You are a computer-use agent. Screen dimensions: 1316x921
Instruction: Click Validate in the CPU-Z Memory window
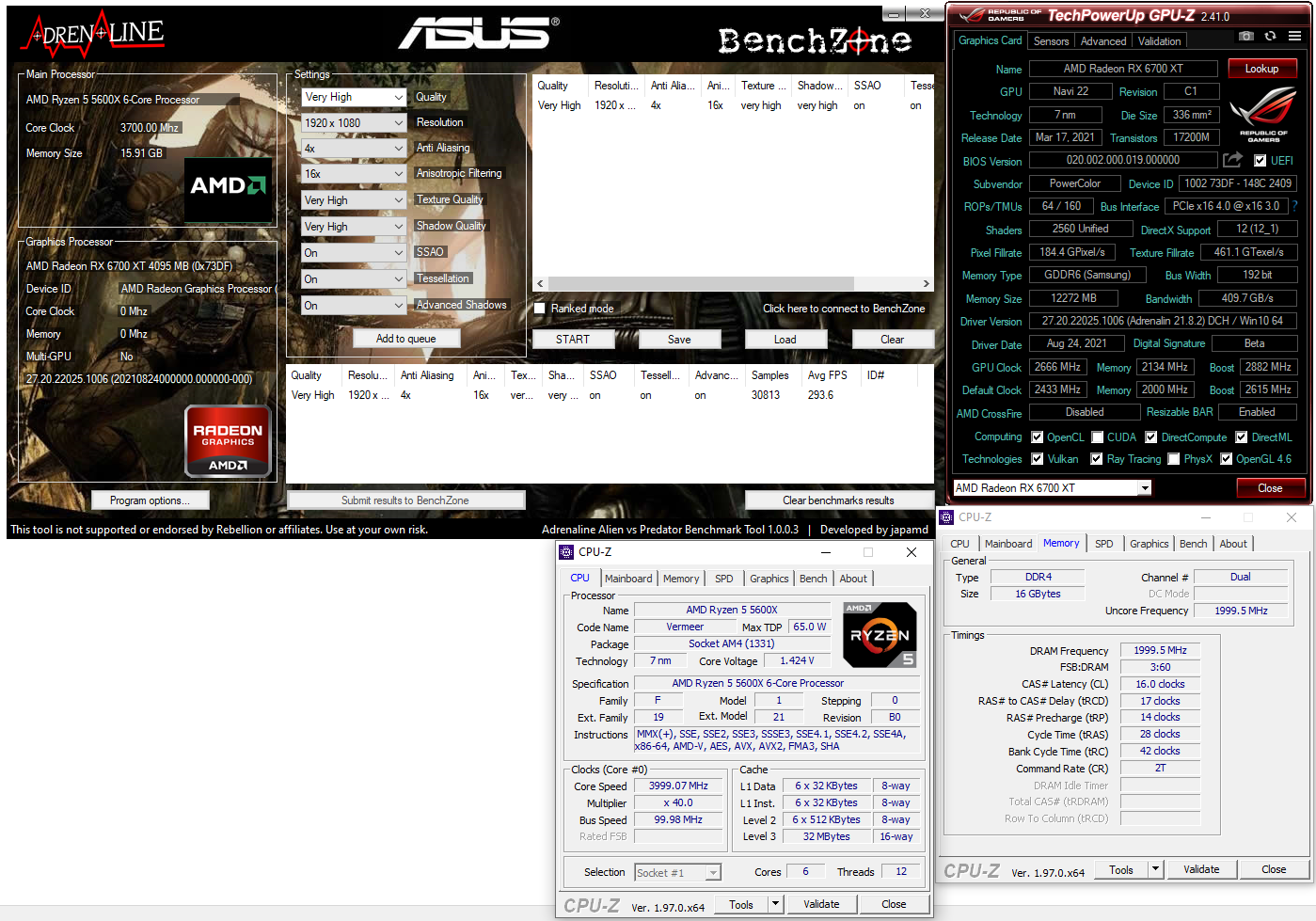(1201, 869)
